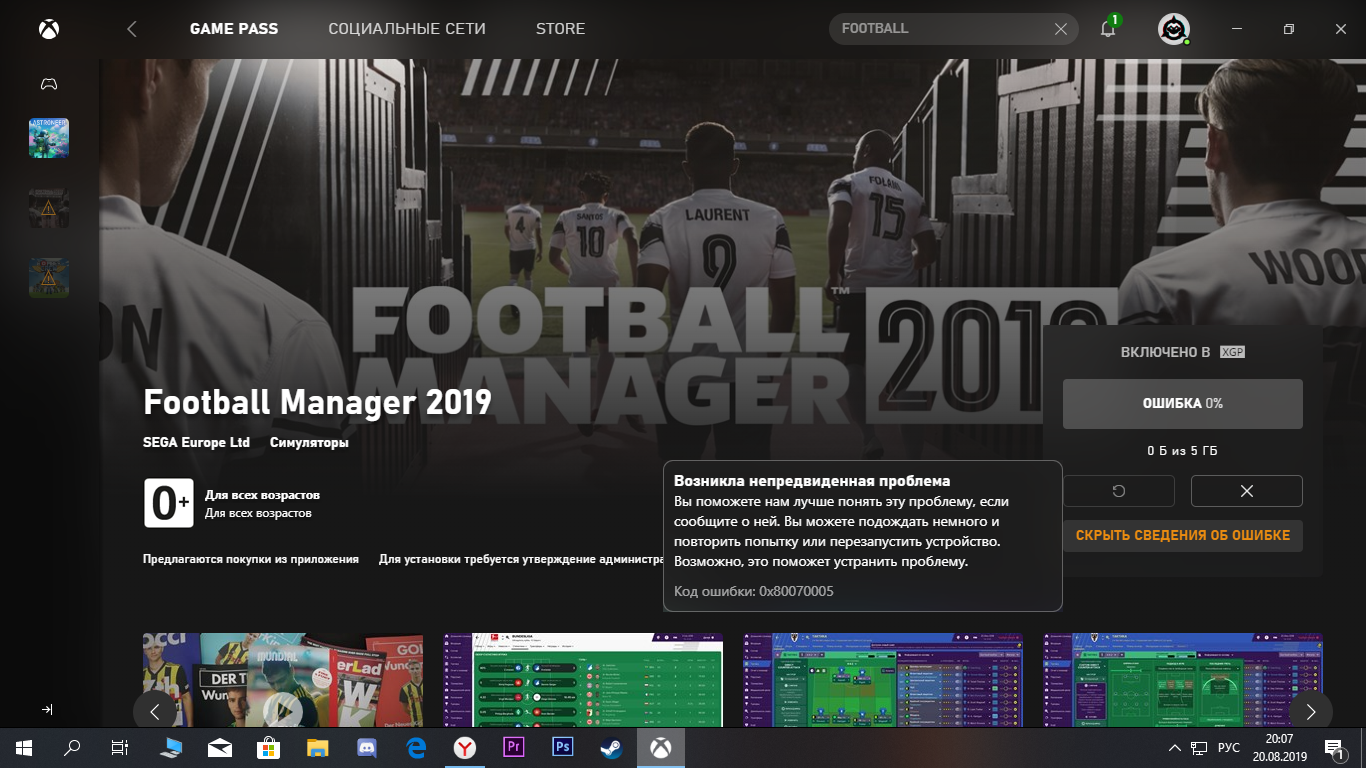The height and width of the screenshot is (768, 1366).
Task: Open Task View
Action: click(120, 747)
